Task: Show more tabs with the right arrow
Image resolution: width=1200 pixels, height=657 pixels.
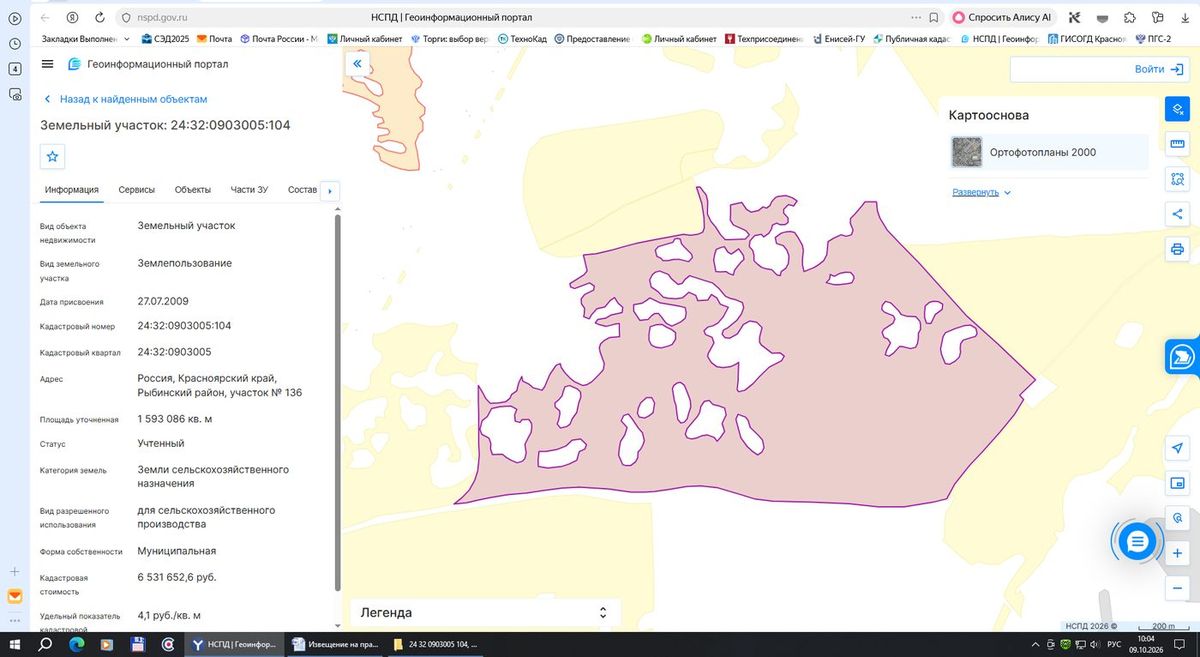Action: (330, 191)
